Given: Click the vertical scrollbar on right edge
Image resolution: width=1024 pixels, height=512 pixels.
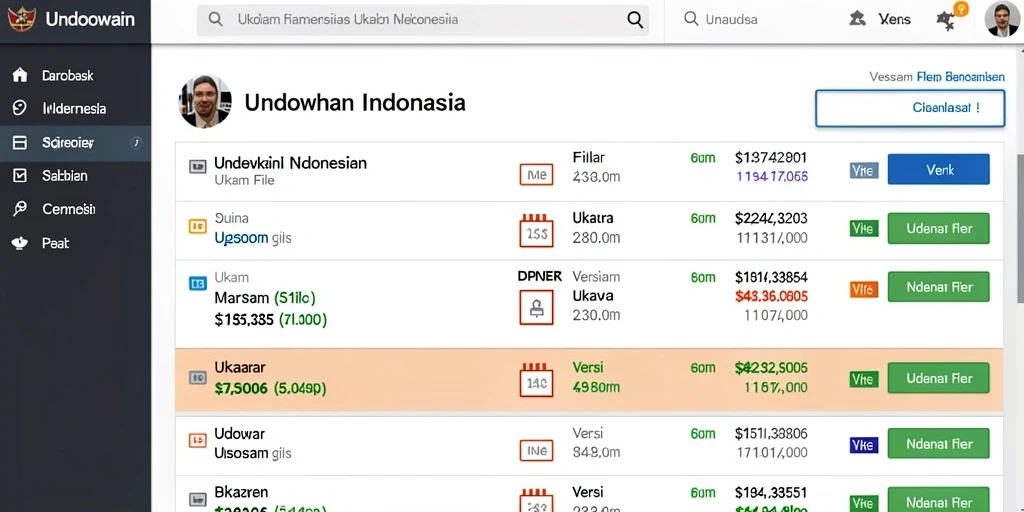Looking at the screenshot, I should click(x=1020, y=229).
